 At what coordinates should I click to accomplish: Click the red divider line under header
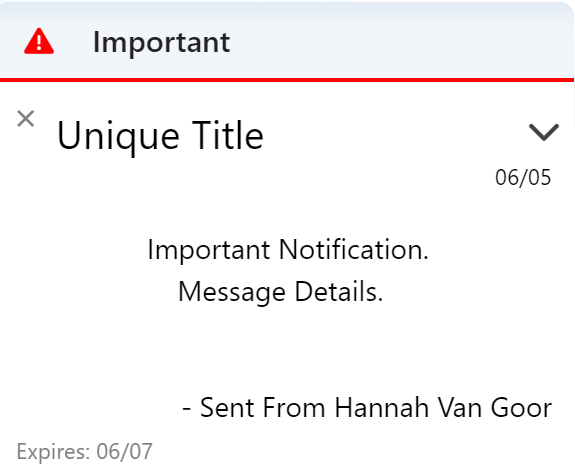pyautogui.click(x=287, y=80)
